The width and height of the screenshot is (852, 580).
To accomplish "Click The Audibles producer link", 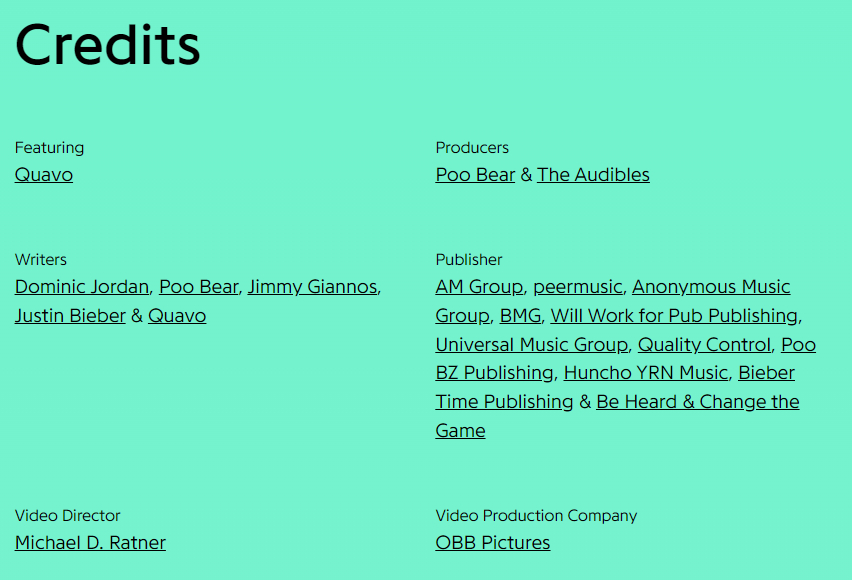I will point(593,175).
